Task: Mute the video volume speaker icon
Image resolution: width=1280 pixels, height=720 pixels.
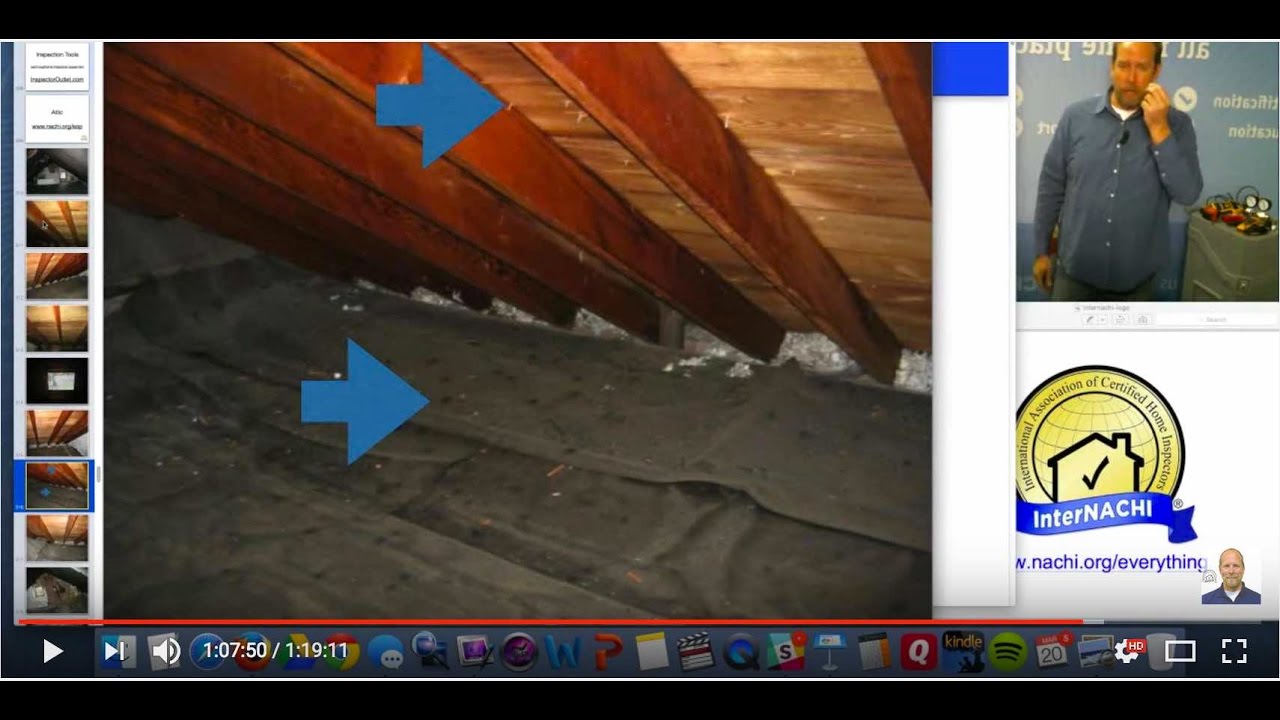Action: (165, 652)
